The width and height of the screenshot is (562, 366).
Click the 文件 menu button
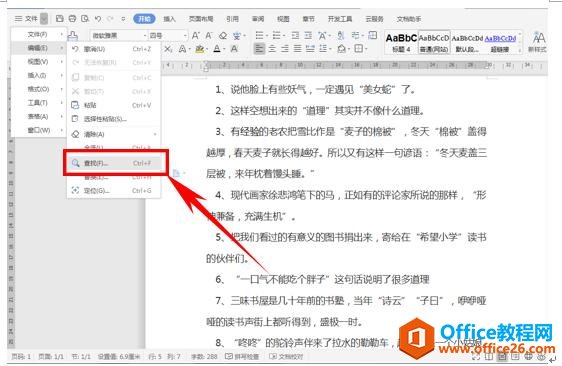point(26,19)
